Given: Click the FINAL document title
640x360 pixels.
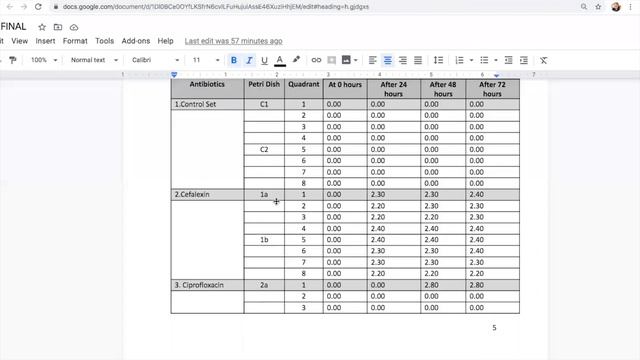Looking at the screenshot, I should click(x=13, y=27).
